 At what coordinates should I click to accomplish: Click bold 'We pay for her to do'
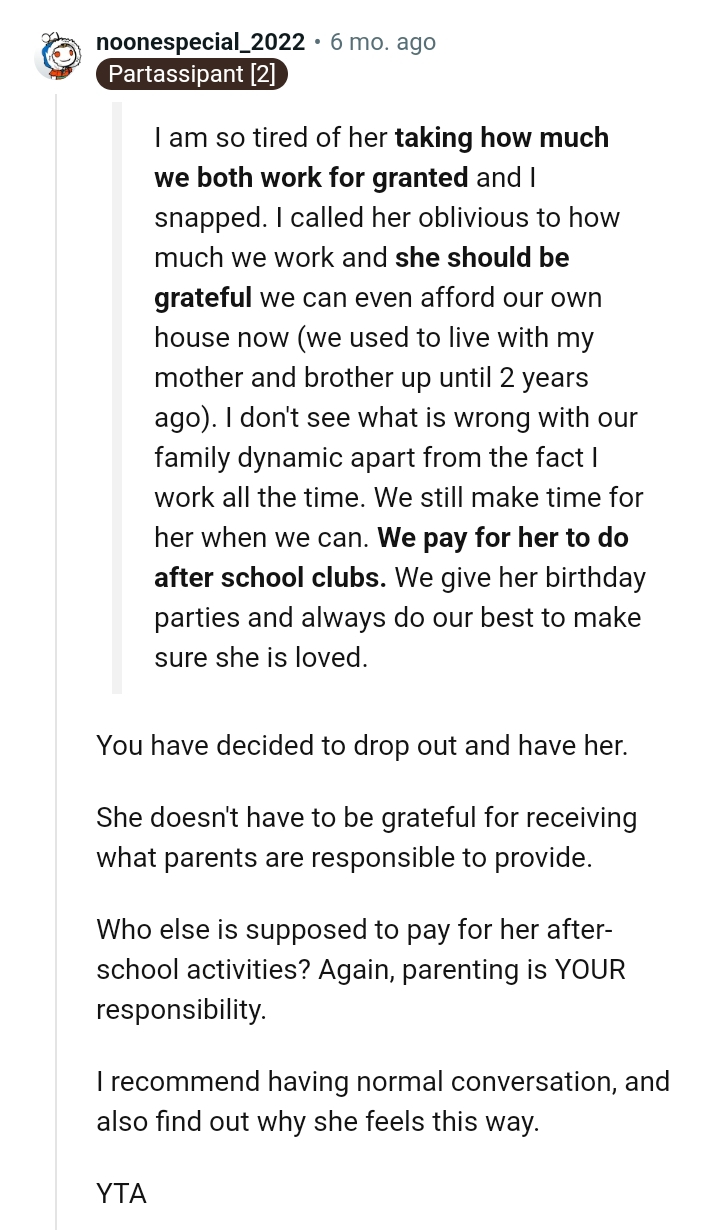pyautogui.click(x=503, y=538)
